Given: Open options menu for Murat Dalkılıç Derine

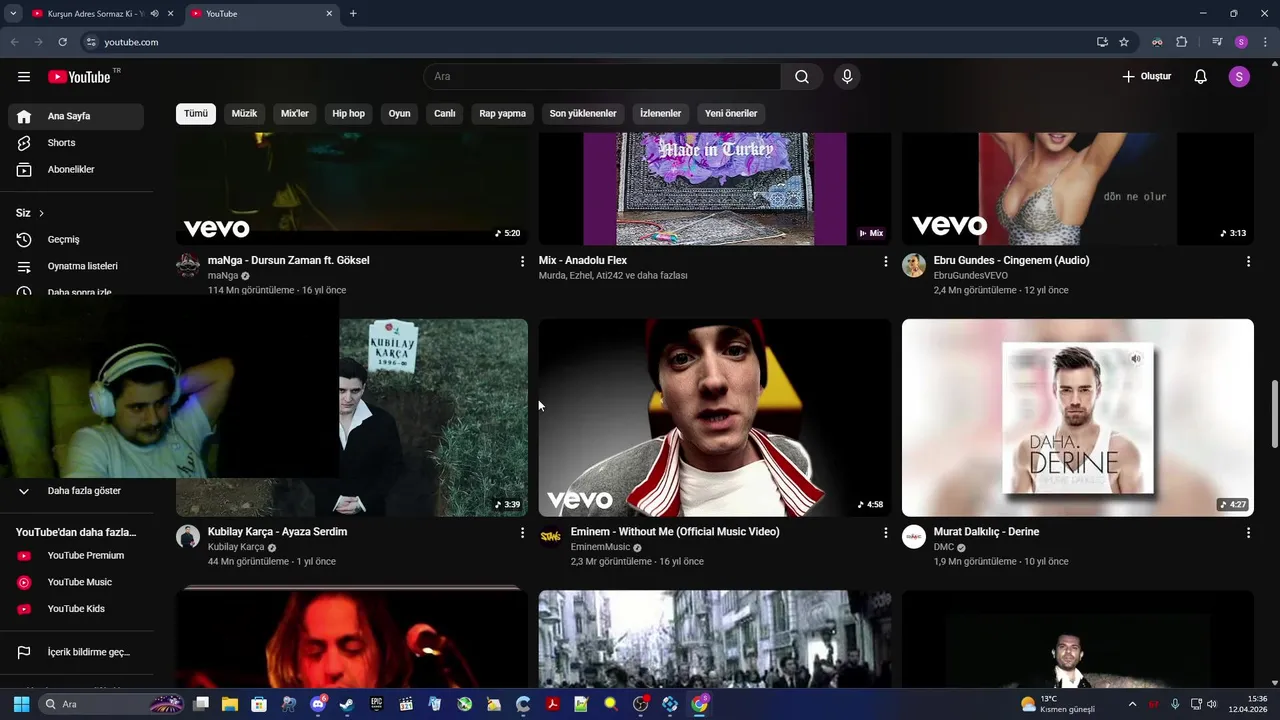Looking at the screenshot, I should (1248, 533).
